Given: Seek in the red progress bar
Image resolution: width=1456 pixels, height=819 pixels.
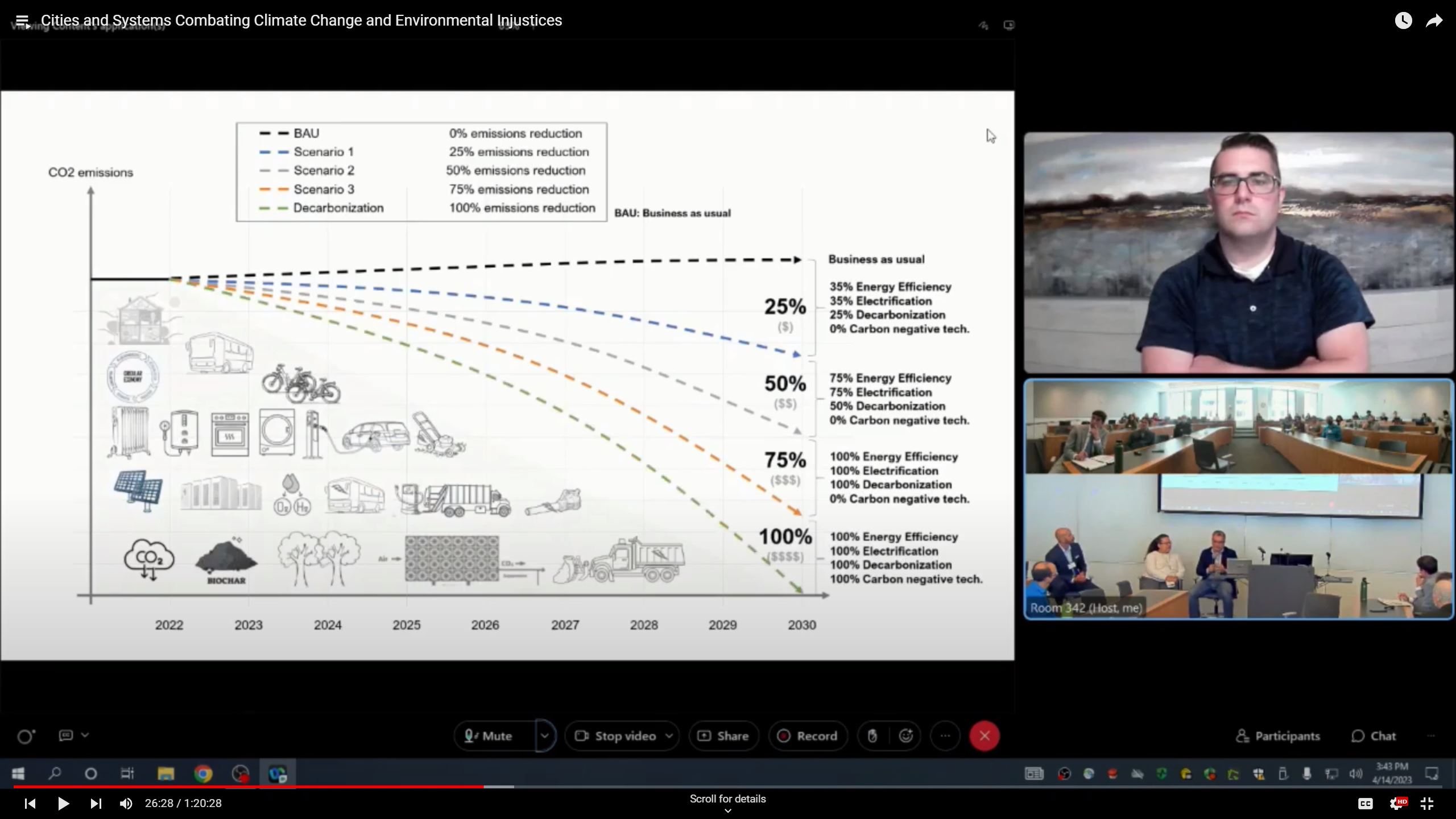Looking at the screenshot, I should coord(249,787).
